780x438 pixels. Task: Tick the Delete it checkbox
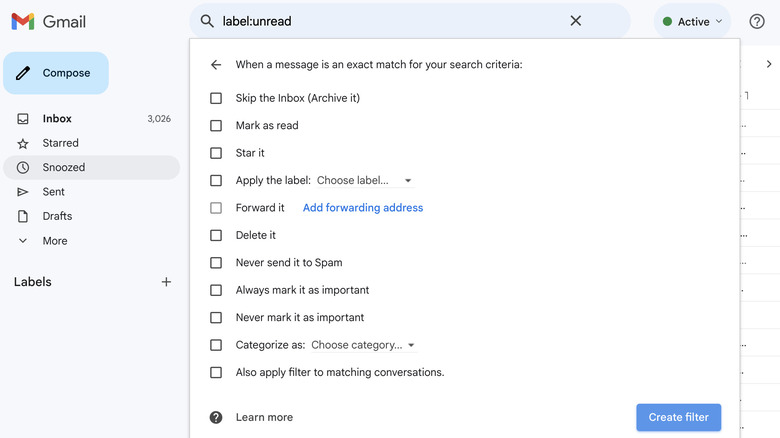tap(216, 235)
